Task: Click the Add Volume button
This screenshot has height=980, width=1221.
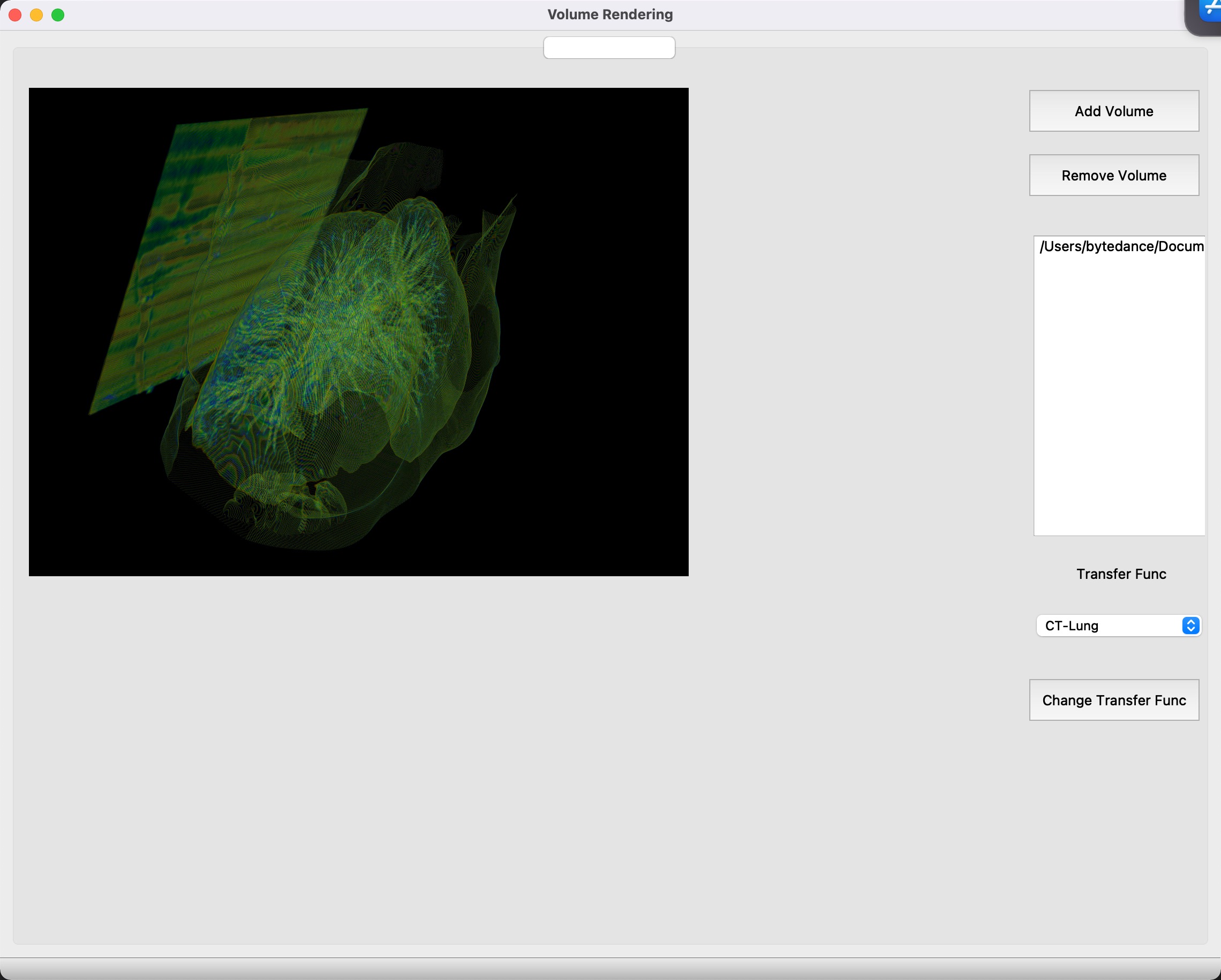Action: 1113,111
